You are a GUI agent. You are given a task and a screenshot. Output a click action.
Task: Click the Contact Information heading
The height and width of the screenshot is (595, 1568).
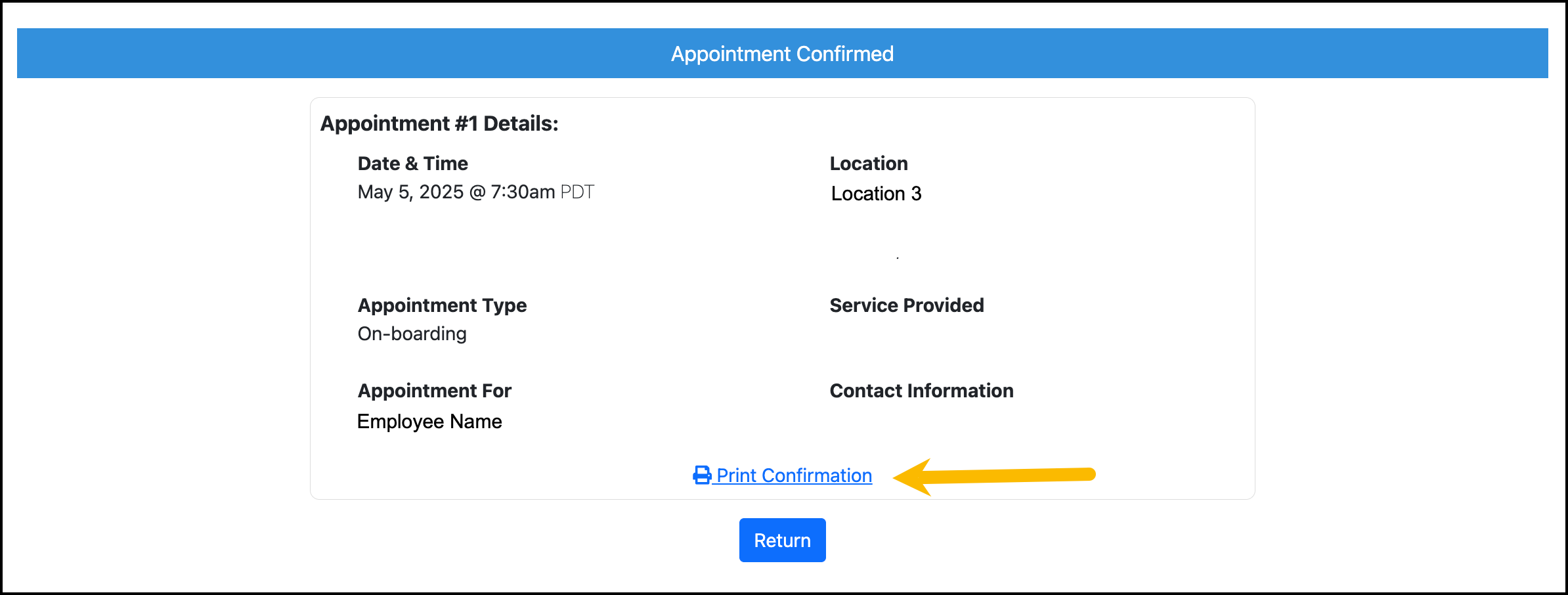[921, 390]
